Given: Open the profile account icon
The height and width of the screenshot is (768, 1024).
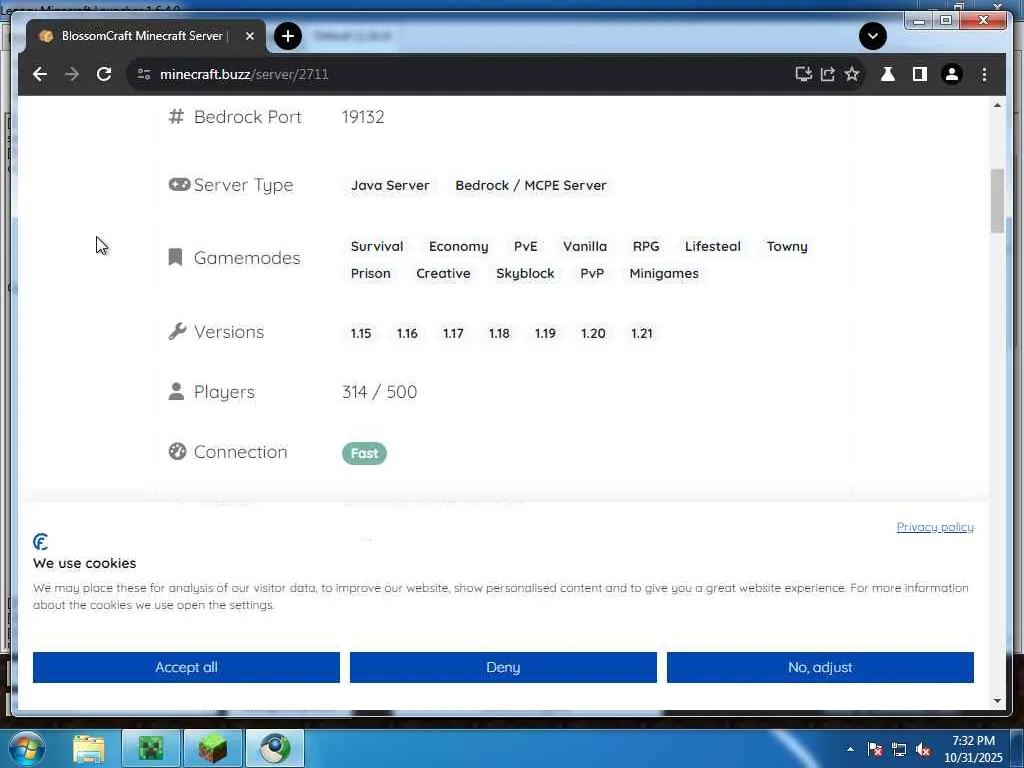Looking at the screenshot, I should pyautogui.click(x=952, y=74).
